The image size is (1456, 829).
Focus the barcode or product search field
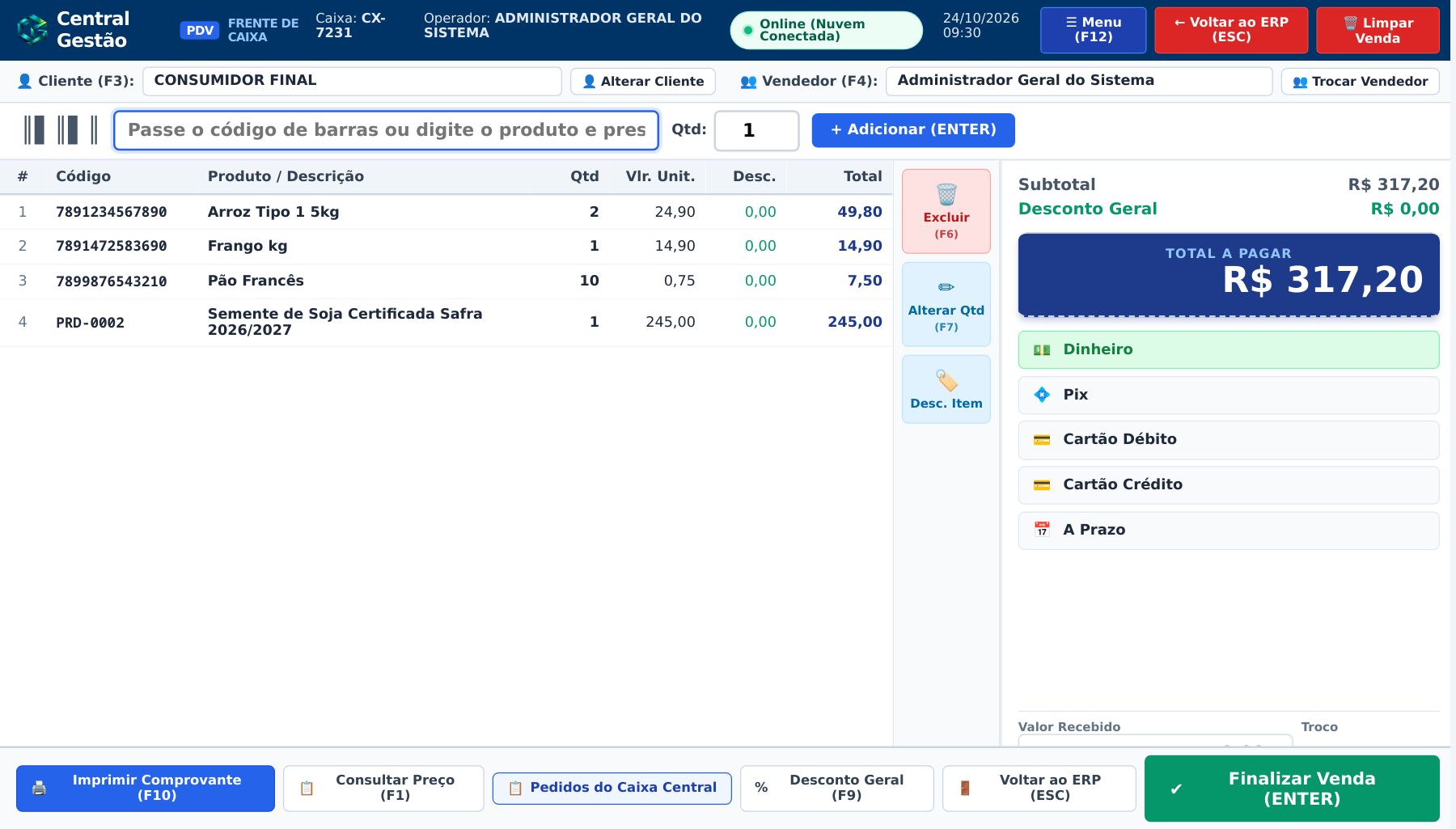click(x=387, y=130)
